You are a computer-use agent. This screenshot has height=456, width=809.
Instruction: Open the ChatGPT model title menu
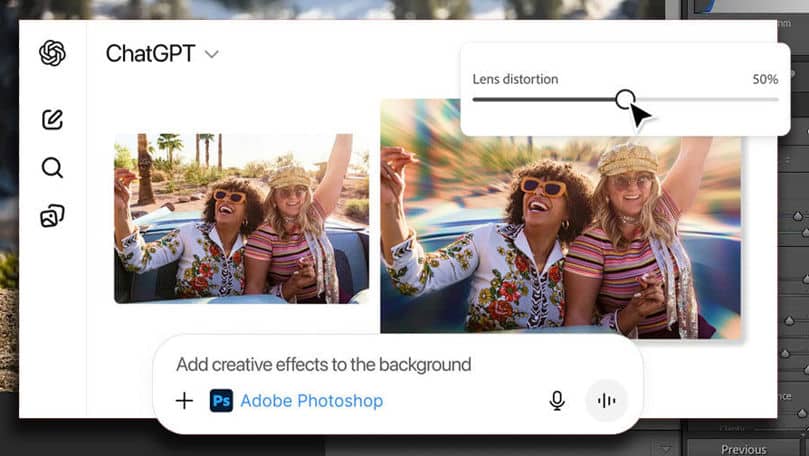150,54
